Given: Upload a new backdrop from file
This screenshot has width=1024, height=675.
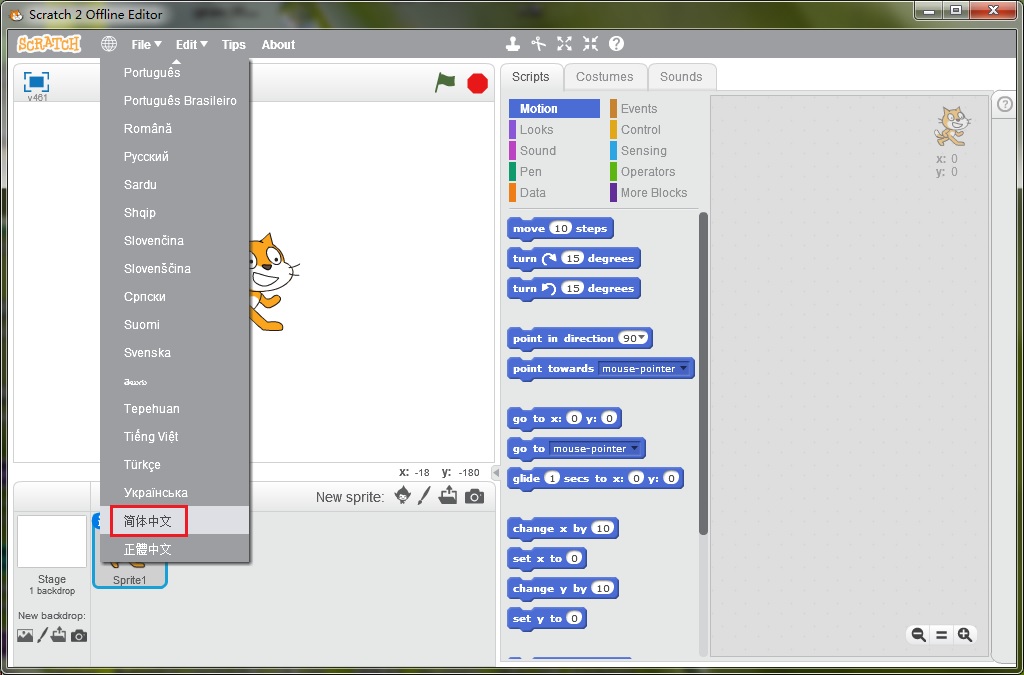Looking at the screenshot, I should tap(59, 635).
